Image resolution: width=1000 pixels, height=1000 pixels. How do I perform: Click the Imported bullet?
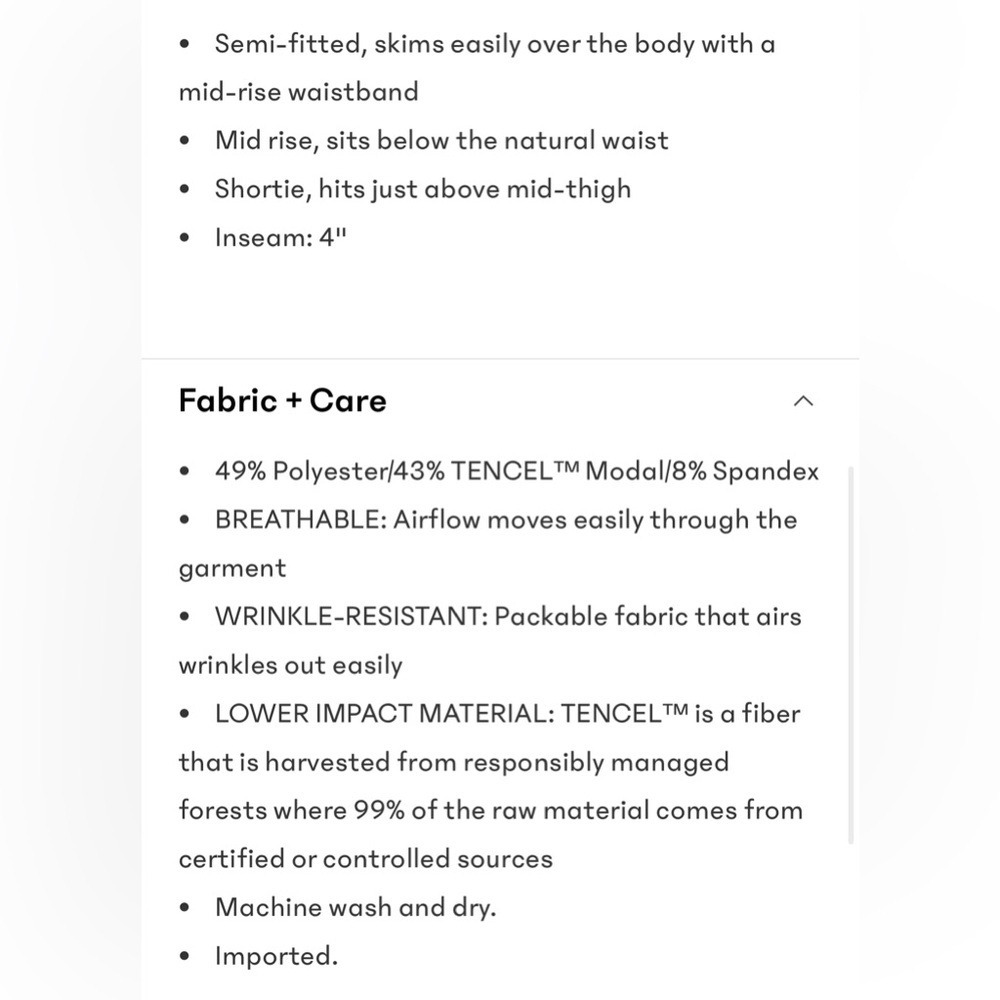[276, 956]
